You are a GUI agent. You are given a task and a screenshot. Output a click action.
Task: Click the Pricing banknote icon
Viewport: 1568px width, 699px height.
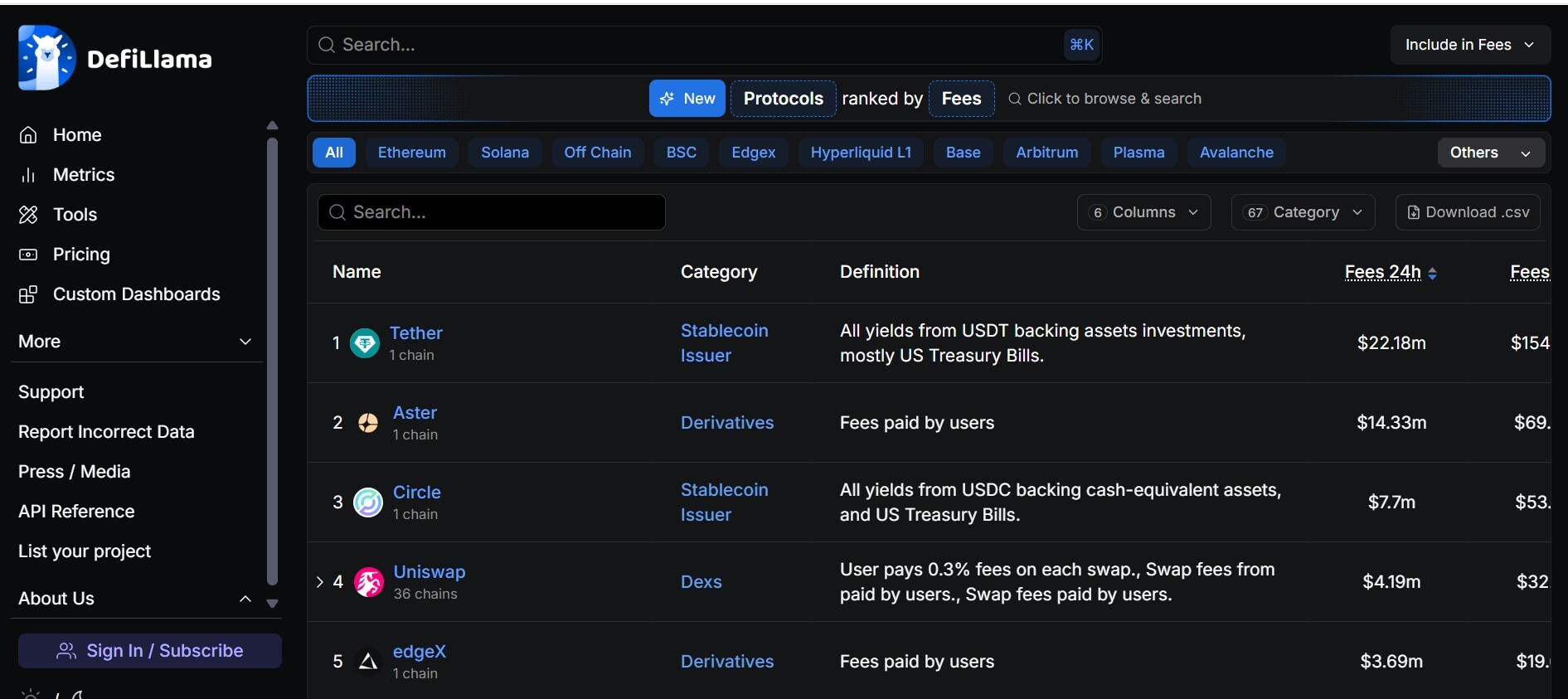(28, 255)
